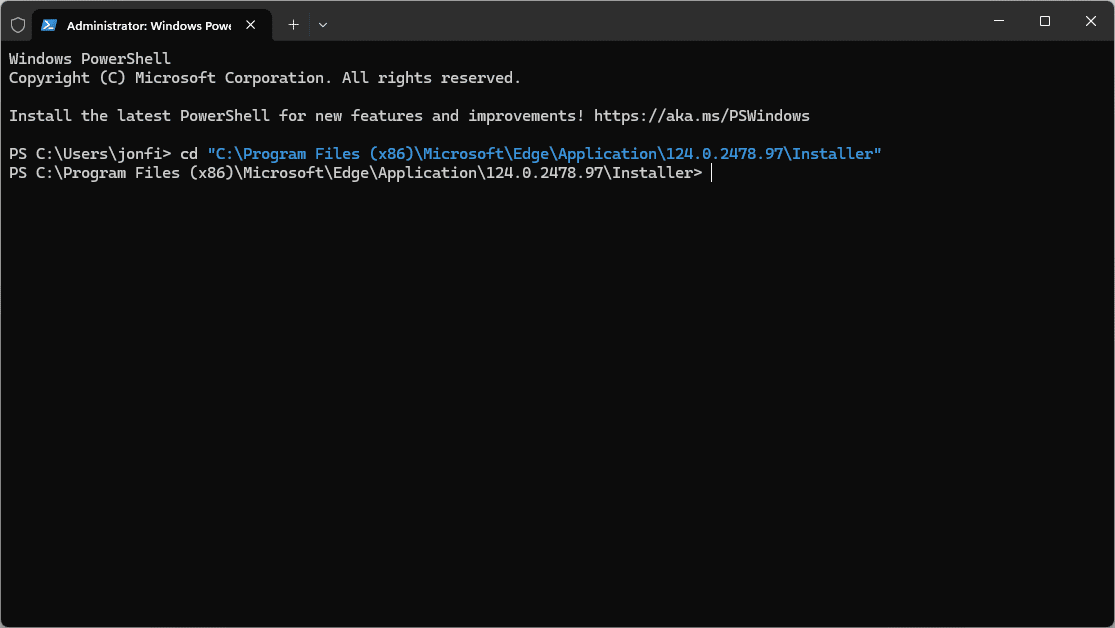Maximize the terminal window
Viewport: 1115px width, 628px height.
[1044, 21]
